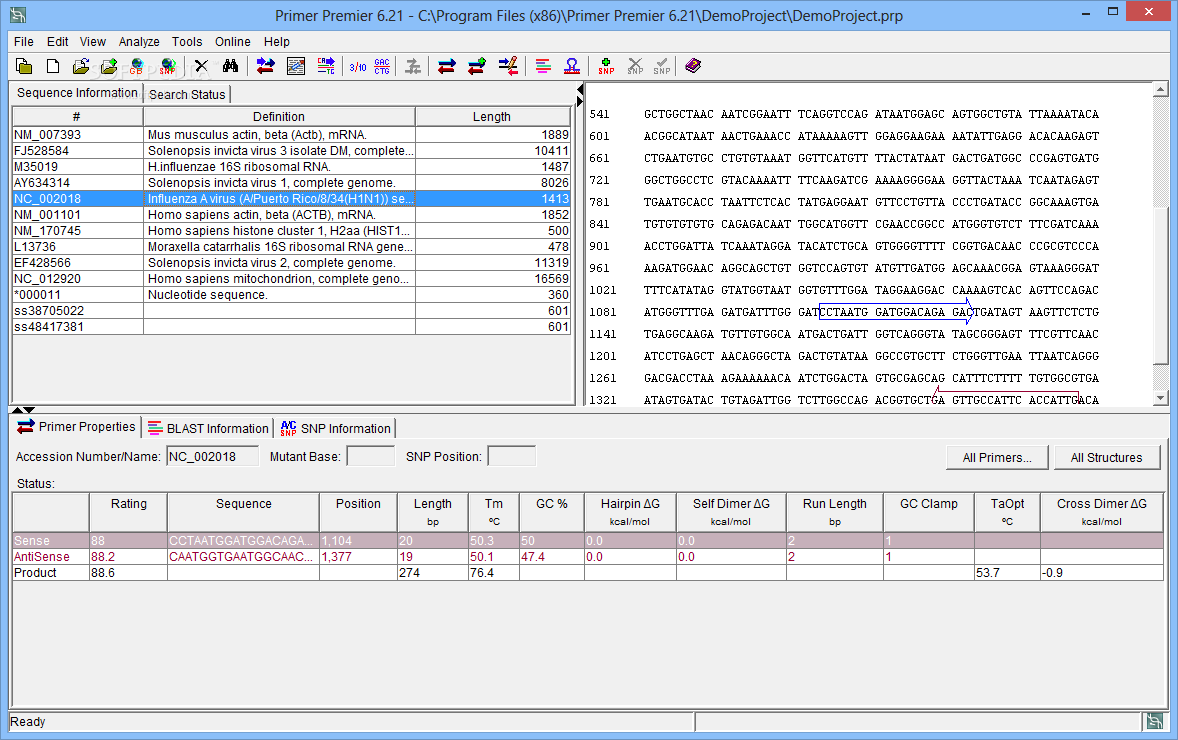1178x740 pixels.
Task: Select the L13736 Moraxella catarrhalis row
Action: (291, 246)
